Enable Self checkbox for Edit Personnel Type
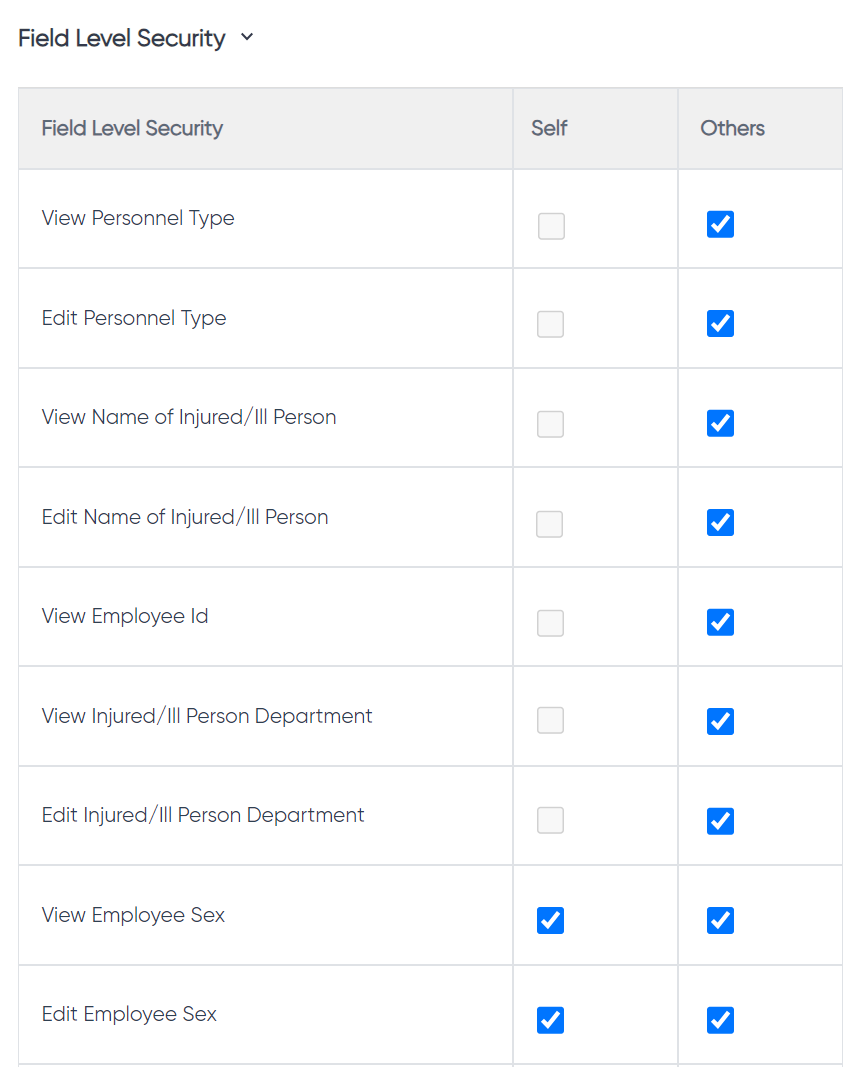The width and height of the screenshot is (843, 1067). 550,324
